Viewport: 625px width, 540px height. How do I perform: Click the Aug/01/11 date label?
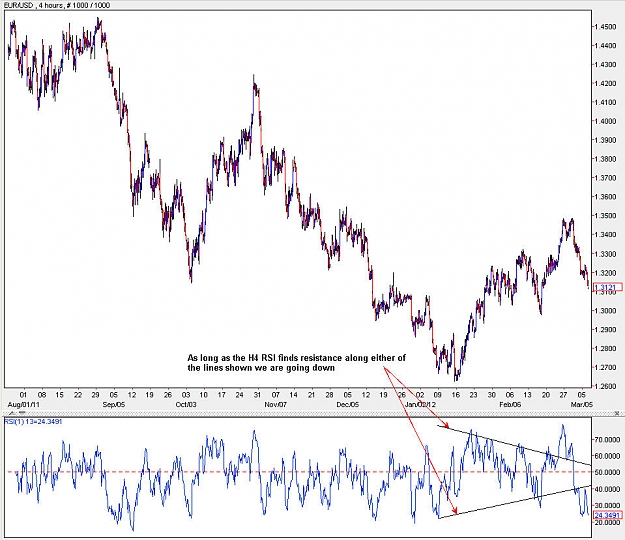coord(24,405)
